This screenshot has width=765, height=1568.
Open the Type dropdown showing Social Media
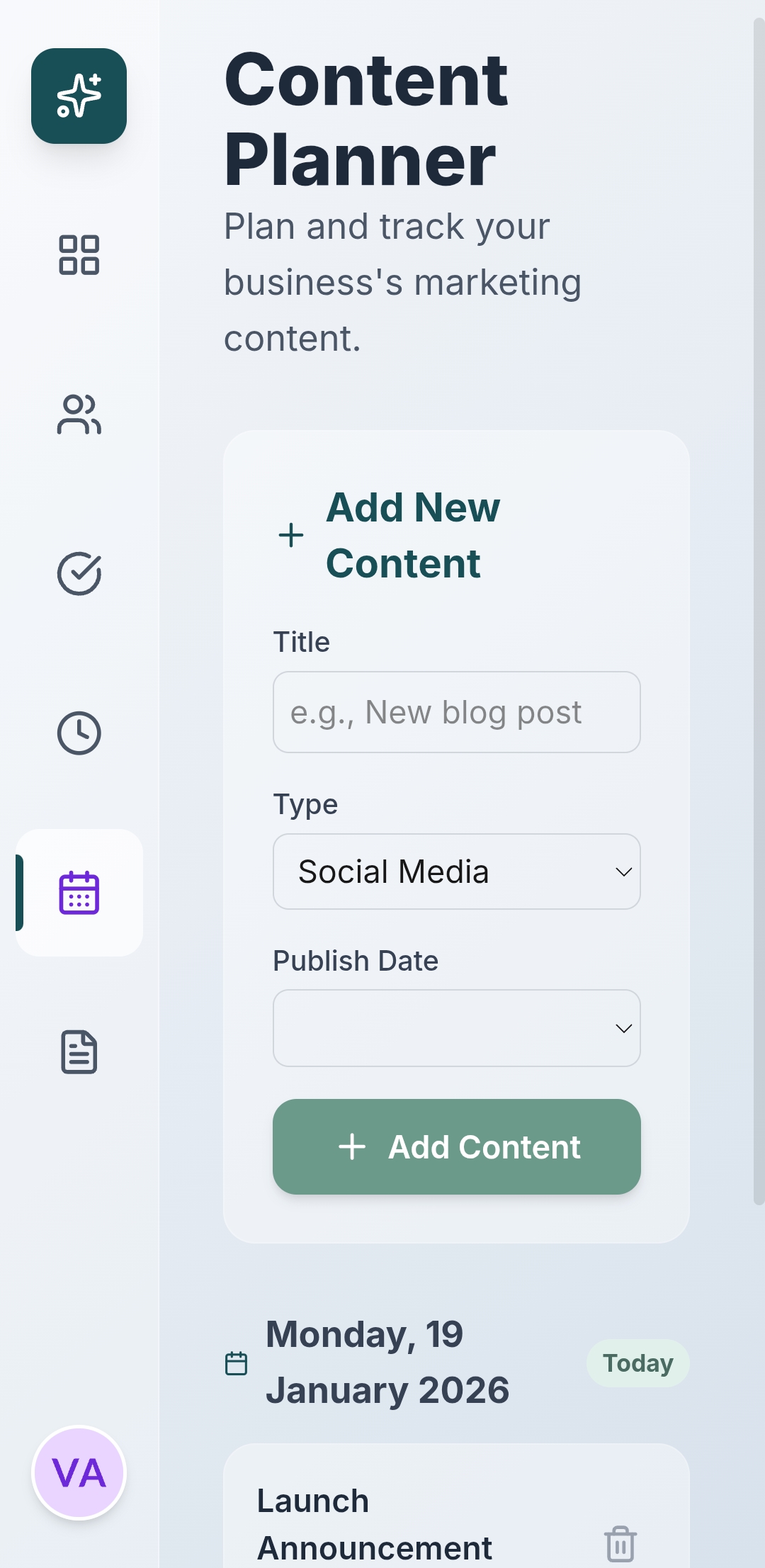456,872
